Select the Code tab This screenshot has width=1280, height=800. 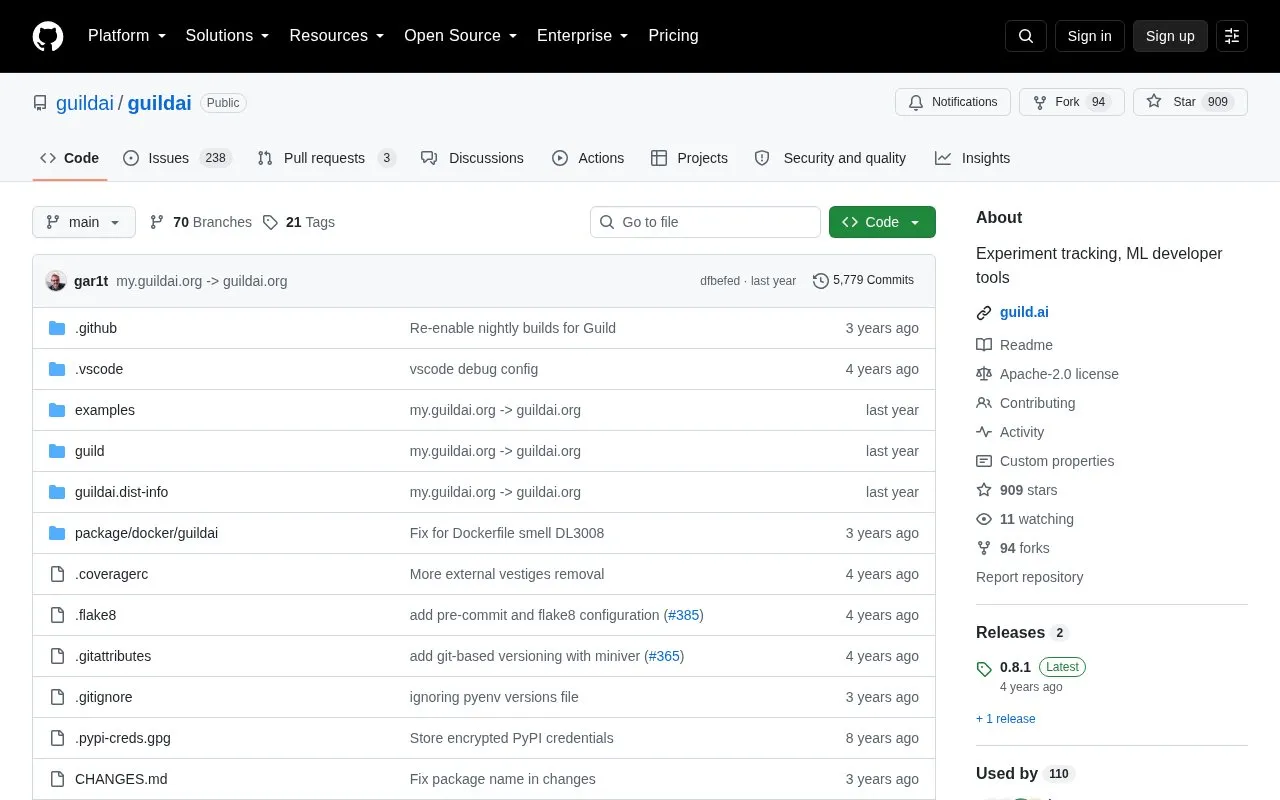coord(70,158)
